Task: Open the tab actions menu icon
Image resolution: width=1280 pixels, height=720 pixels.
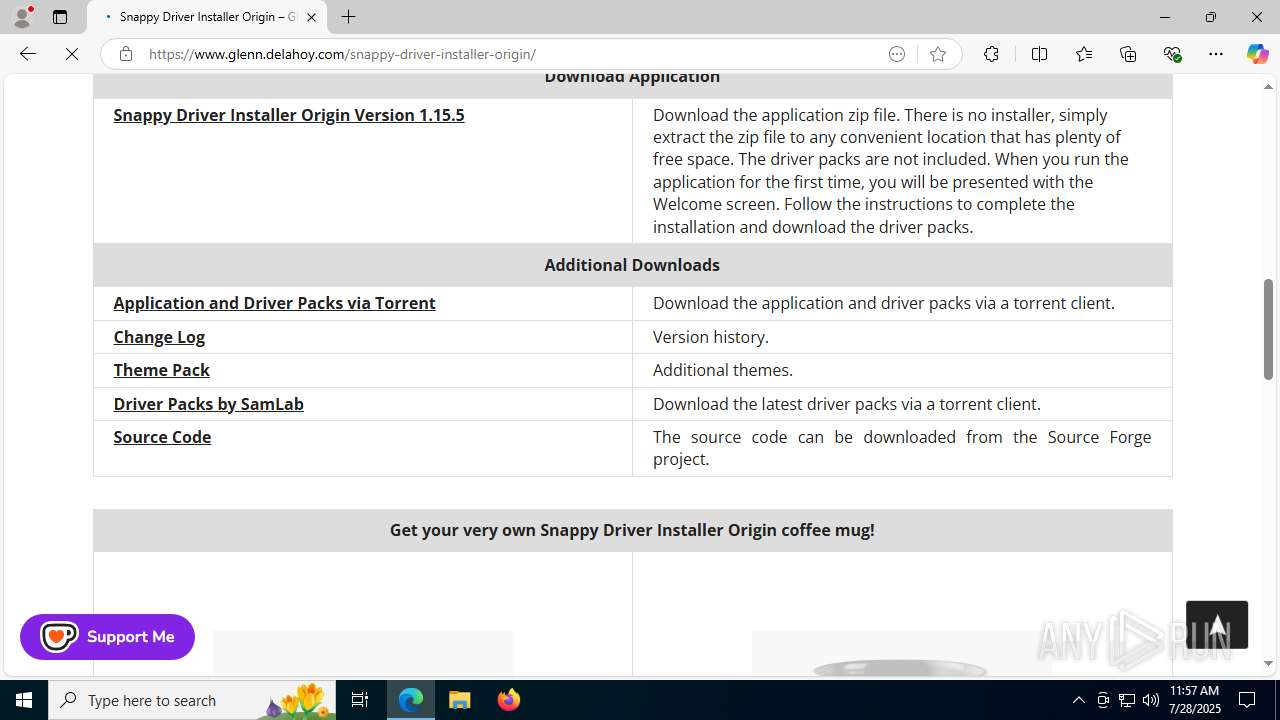Action: coord(60,17)
